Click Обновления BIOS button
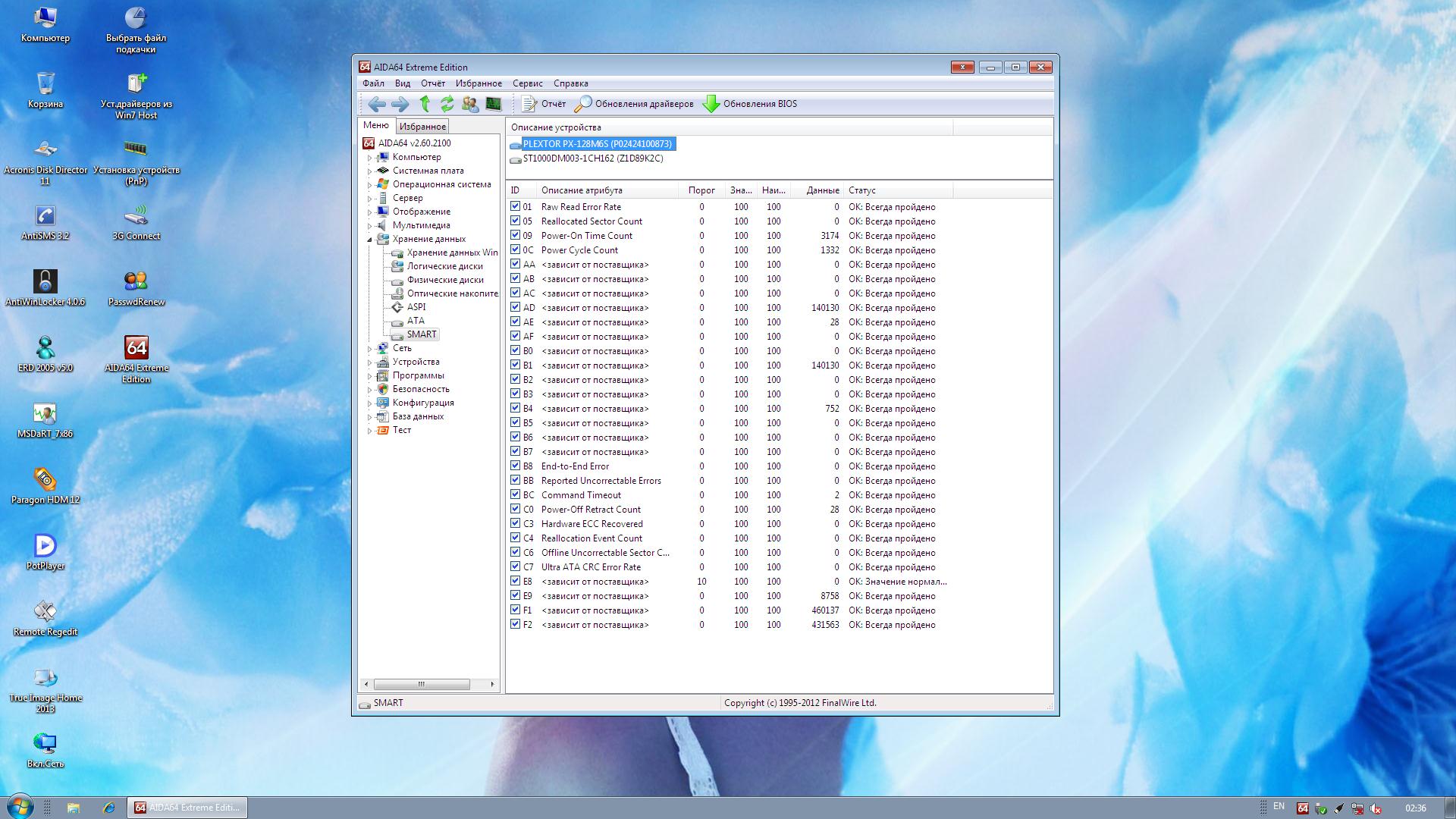 tap(749, 104)
